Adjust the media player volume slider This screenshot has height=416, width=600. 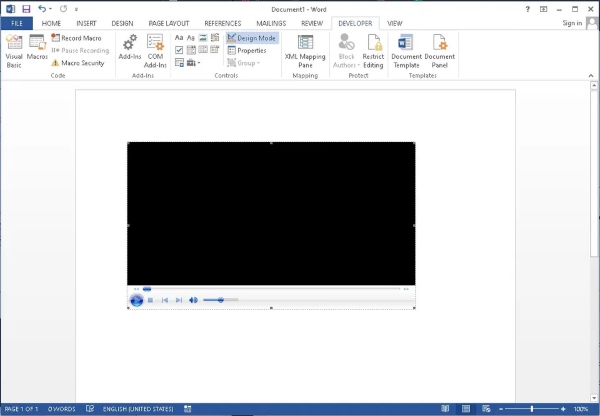[219, 300]
